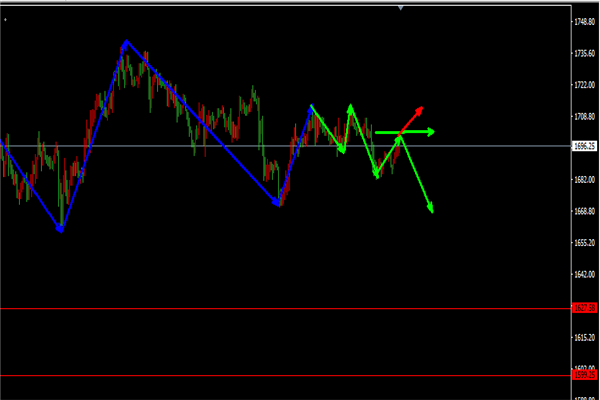The height and width of the screenshot is (400, 600).
Task: Click the 1642.00 price scale value
Action: click(585, 274)
